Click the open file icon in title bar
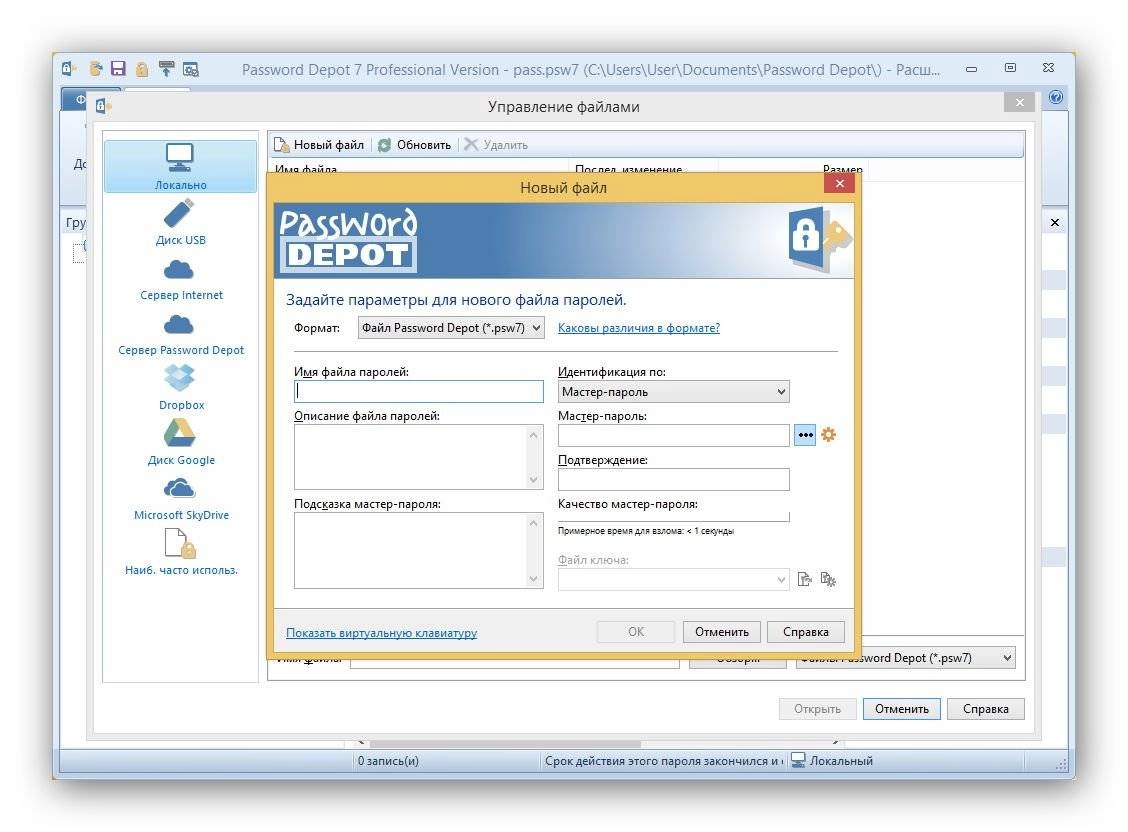The image size is (1128, 832). coord(95,69)
